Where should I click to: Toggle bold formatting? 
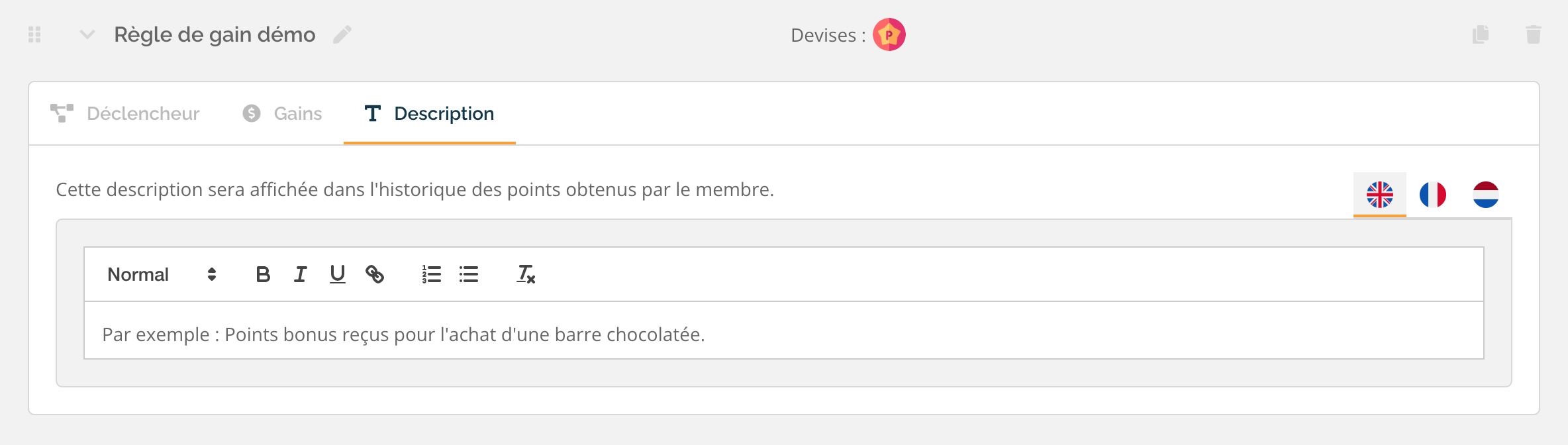(263, 274)
